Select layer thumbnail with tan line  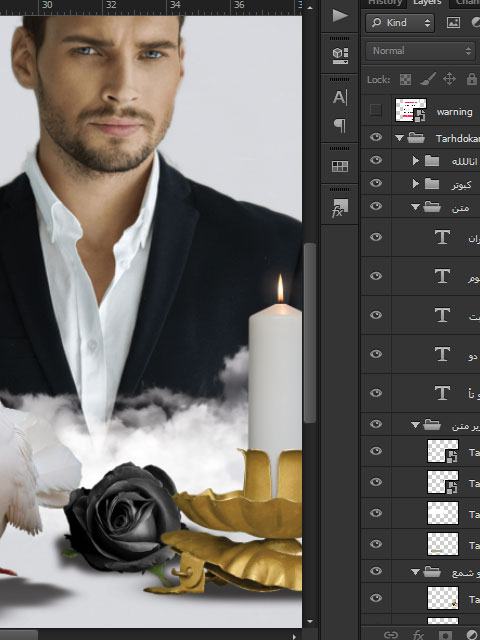click(x=442, y=544)
